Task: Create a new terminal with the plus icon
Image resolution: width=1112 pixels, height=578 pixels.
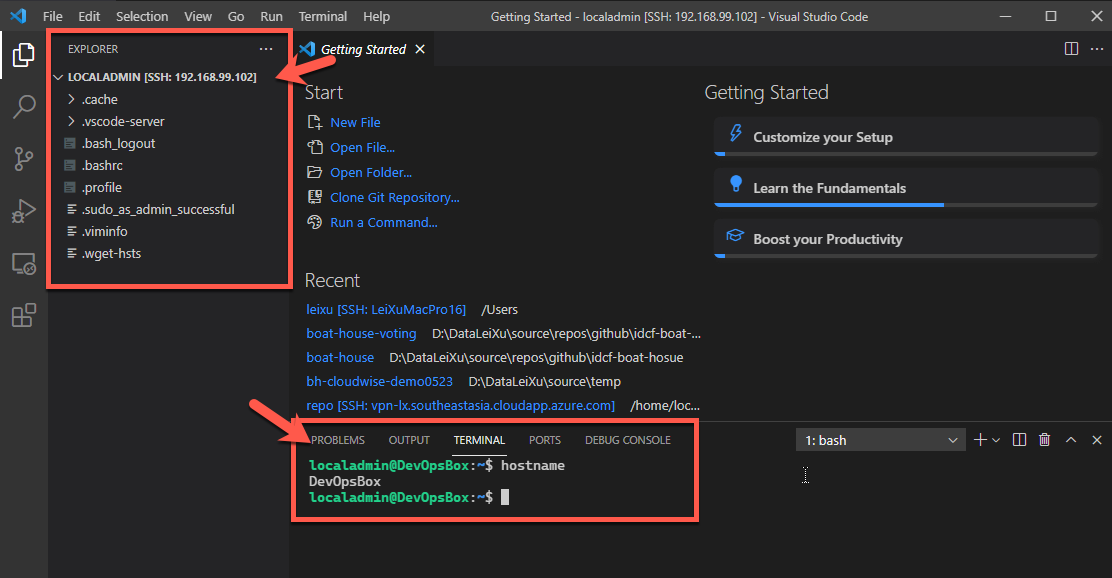Action: tap(980, 440)
